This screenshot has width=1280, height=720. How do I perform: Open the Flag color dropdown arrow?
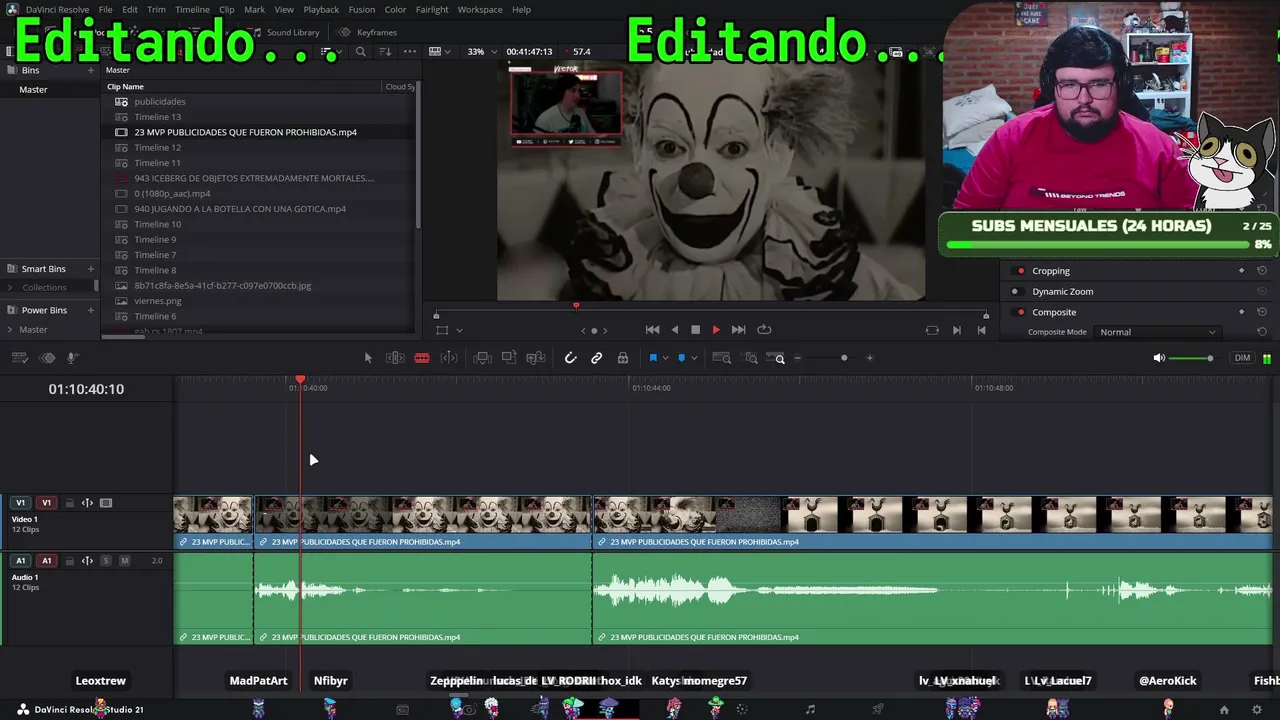coord(665,358)
